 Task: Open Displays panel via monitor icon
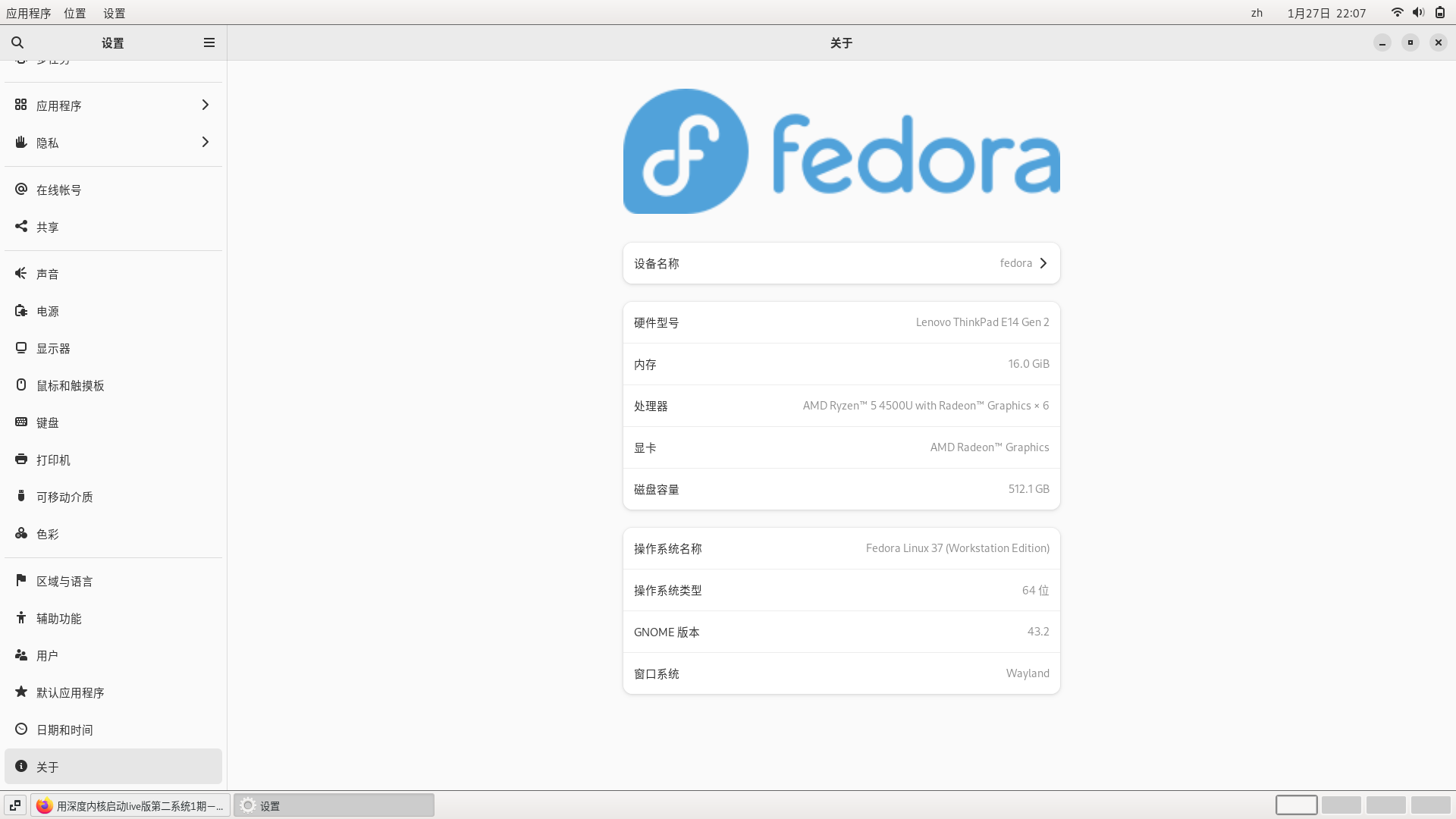[21, 347]
